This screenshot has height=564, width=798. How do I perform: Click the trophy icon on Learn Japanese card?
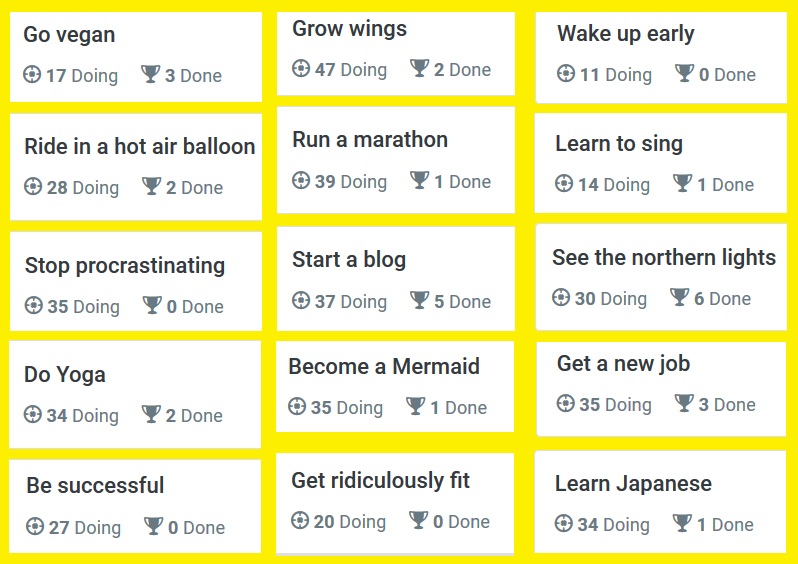[x=682, y=523]
